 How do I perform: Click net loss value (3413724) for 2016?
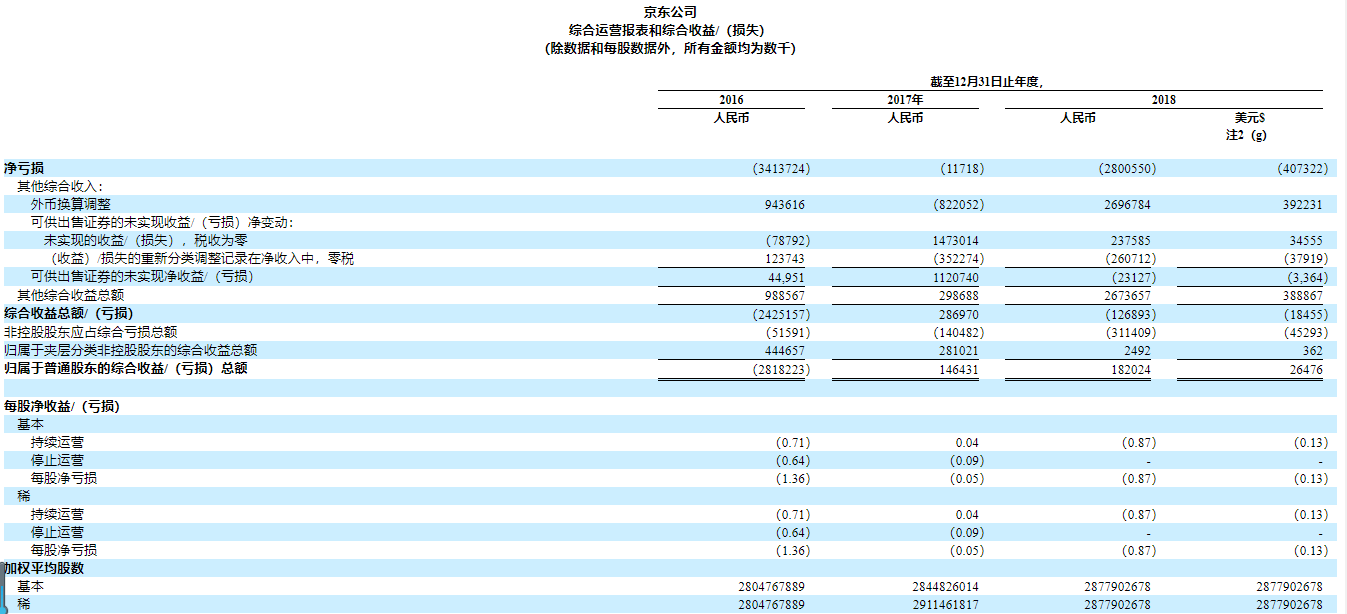click(781, 169)
